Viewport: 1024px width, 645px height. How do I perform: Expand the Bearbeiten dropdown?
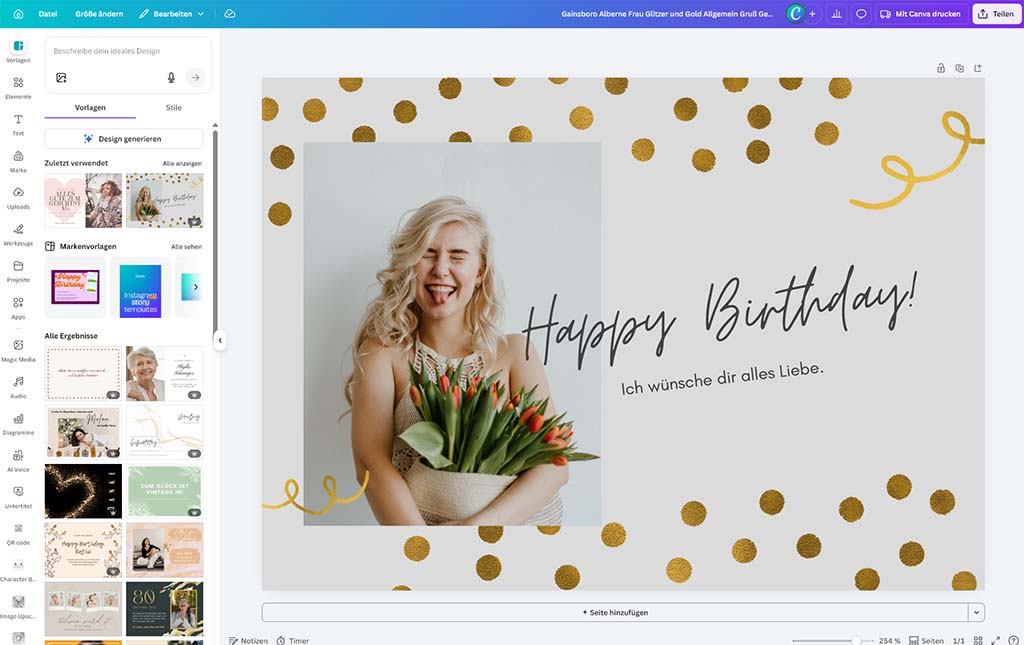[x=172, y=14]
